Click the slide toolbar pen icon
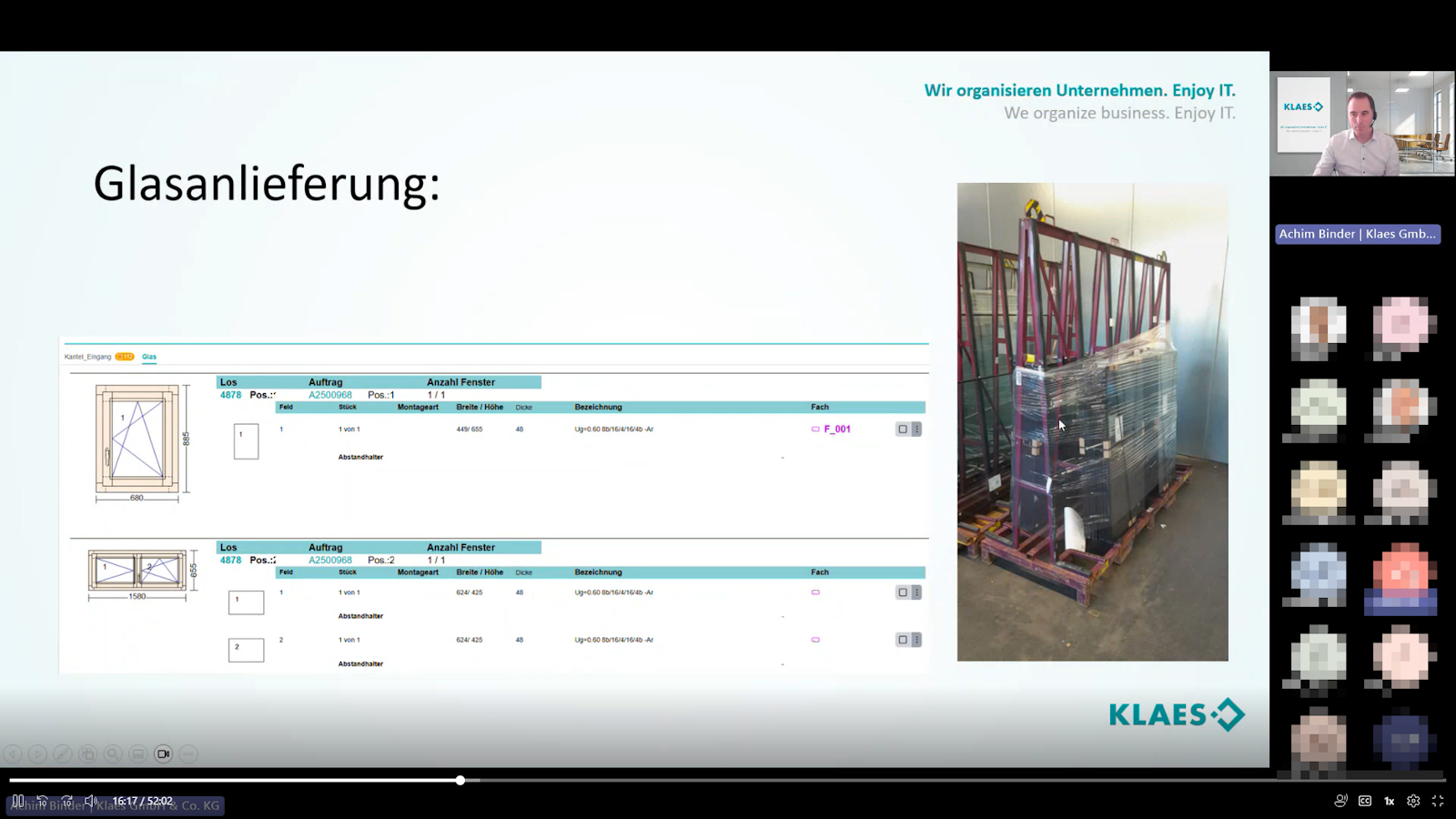 pos(62,753)
